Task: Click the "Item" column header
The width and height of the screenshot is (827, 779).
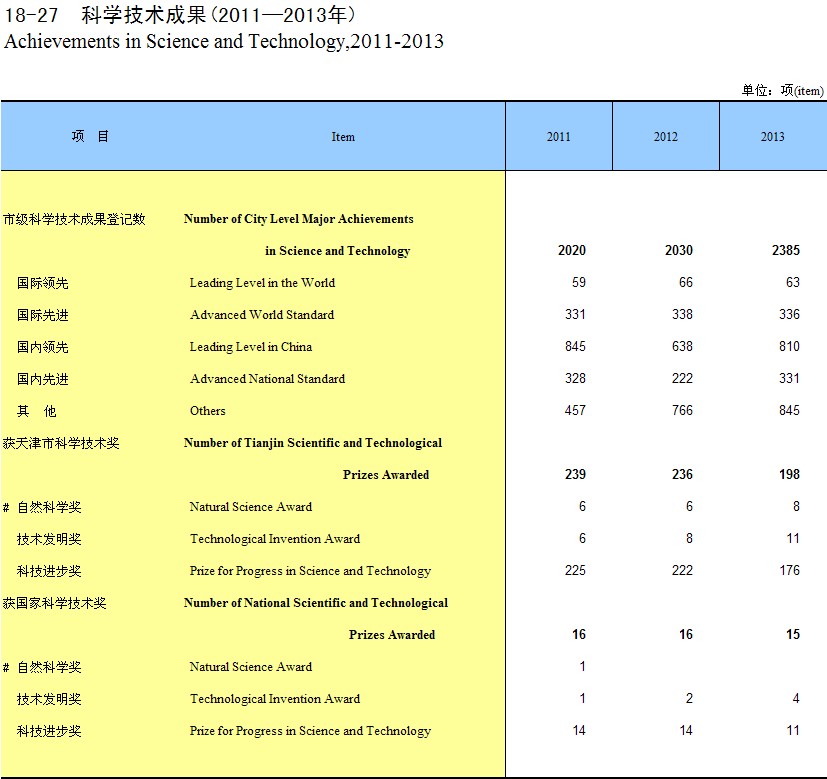Action: (x=343, y=137)
